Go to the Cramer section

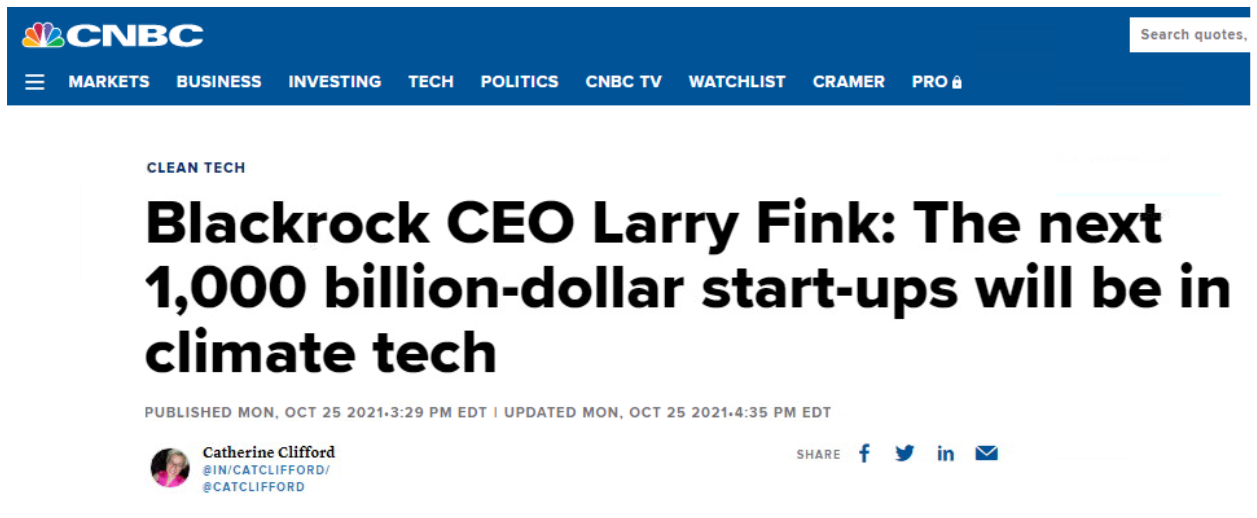click(849, 82)
